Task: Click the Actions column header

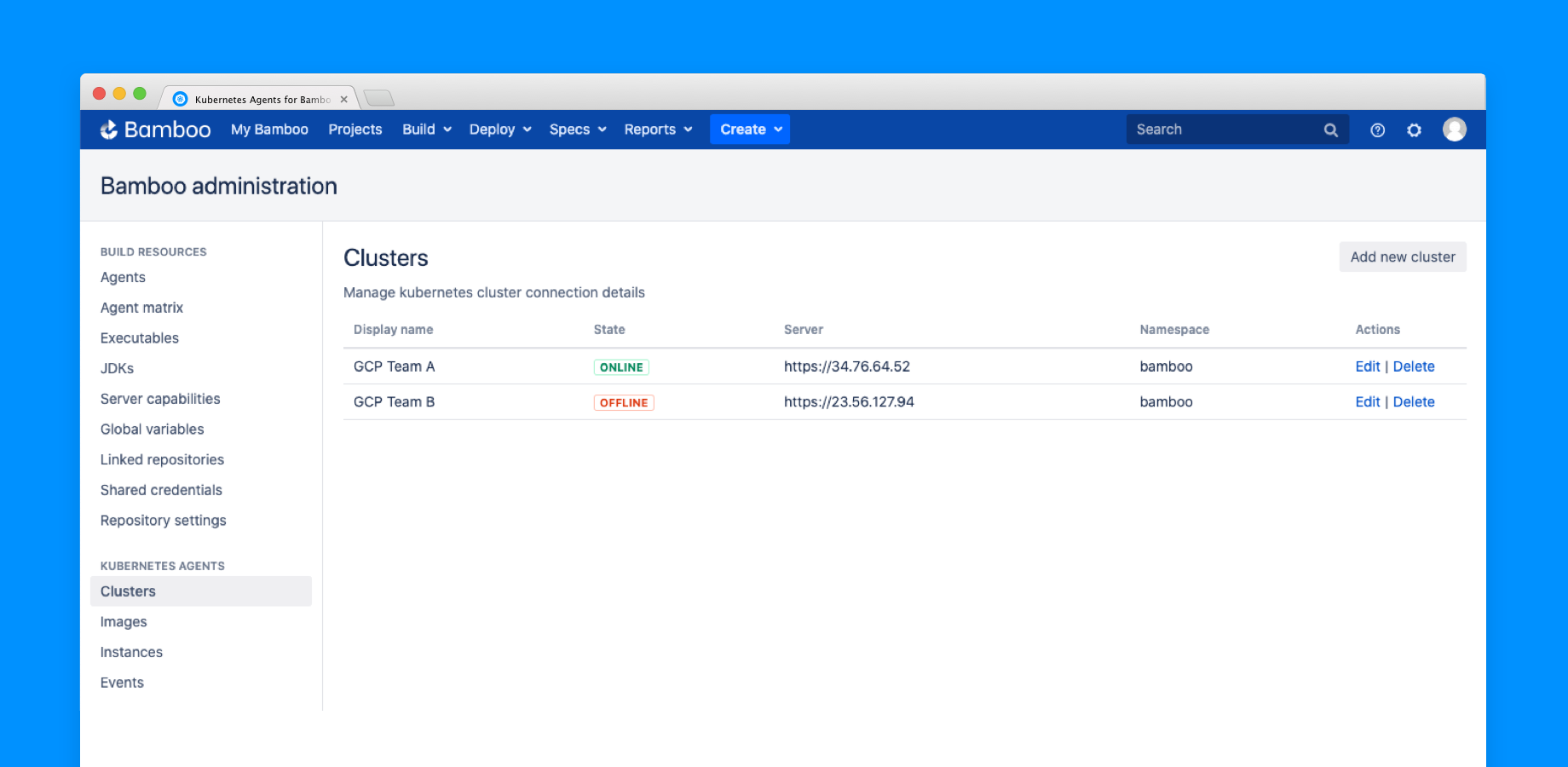Action: (1377, 330)
